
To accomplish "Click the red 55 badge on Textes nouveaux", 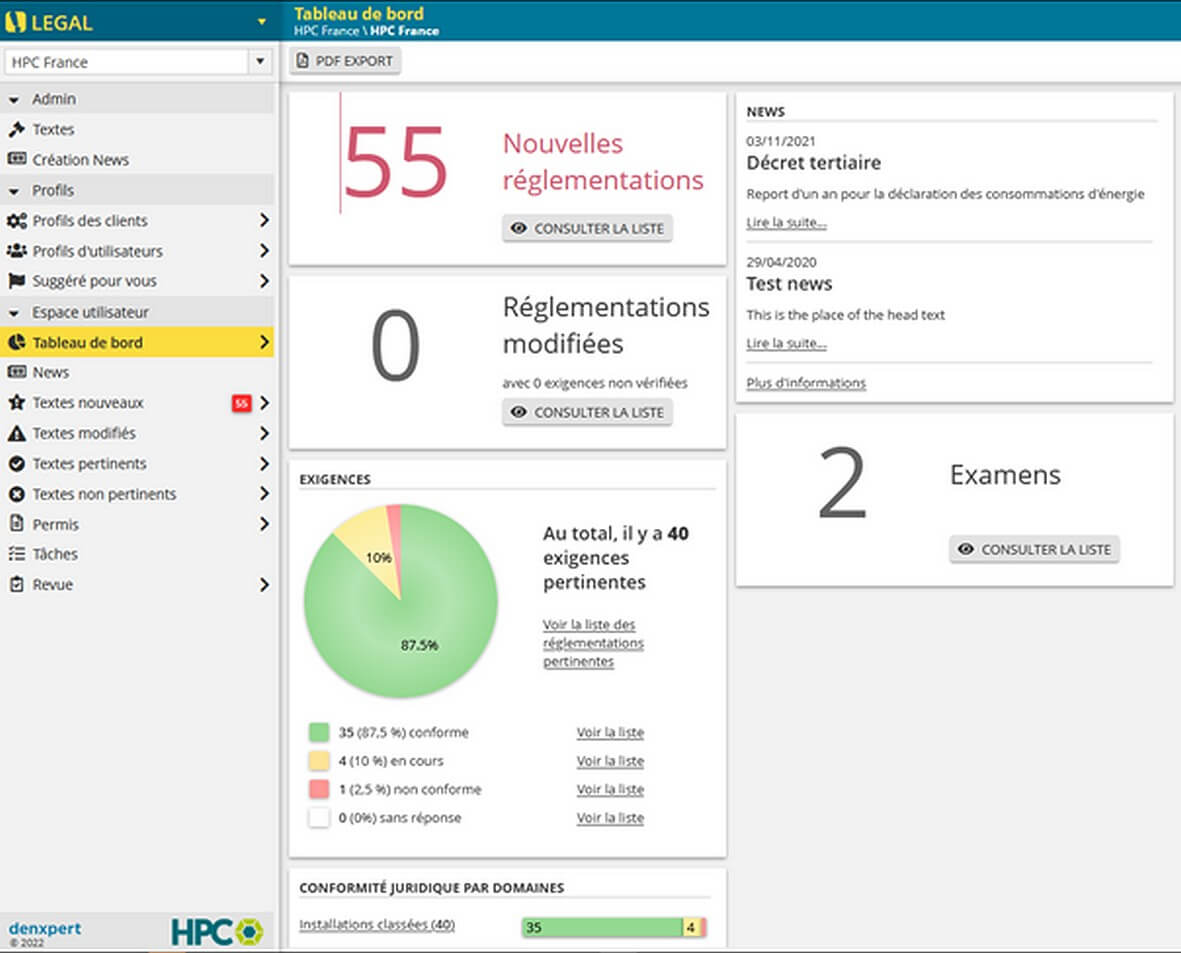I will pyautogui.click(x=241, y=403).
